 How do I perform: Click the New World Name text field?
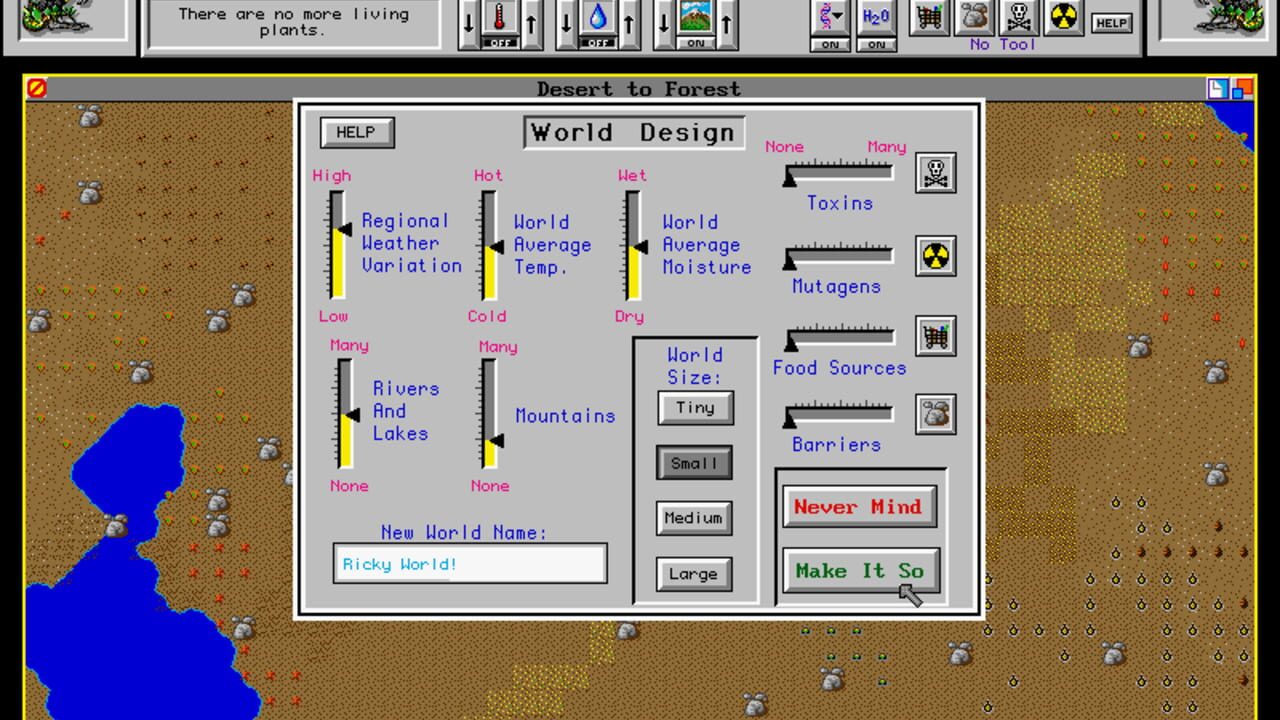coord(470,564)
